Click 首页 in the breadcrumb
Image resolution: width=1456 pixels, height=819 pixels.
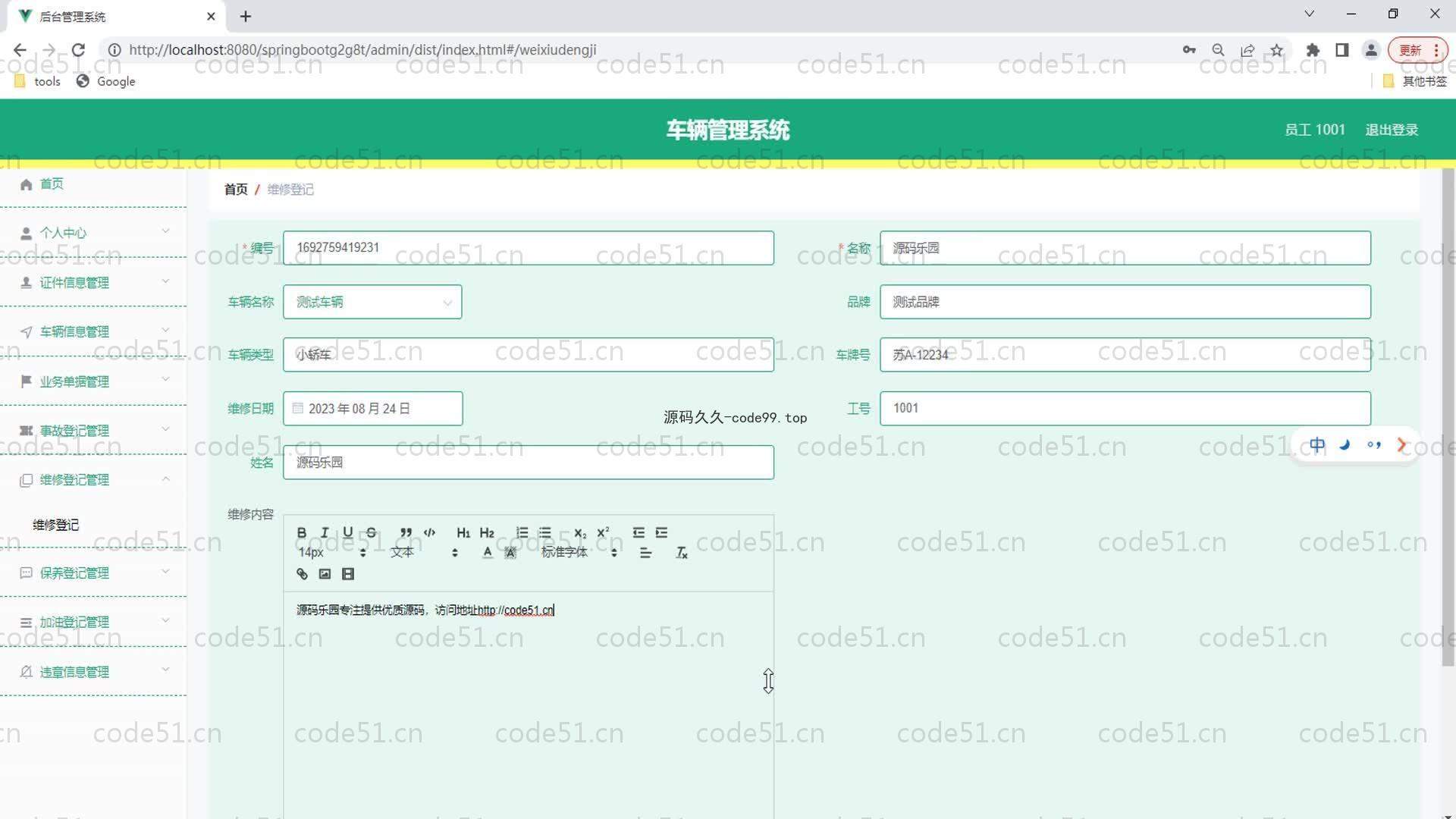pyautogui.click(x=236, y=190)
